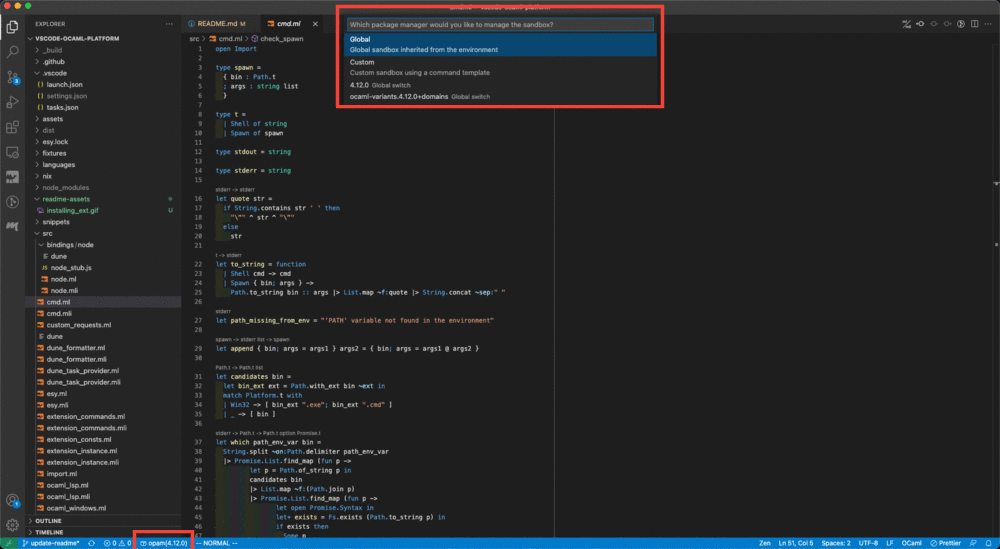Viewport: 1000px width, 549px height.
Task: Open Source Control view with badge
Action: (12, 77)
